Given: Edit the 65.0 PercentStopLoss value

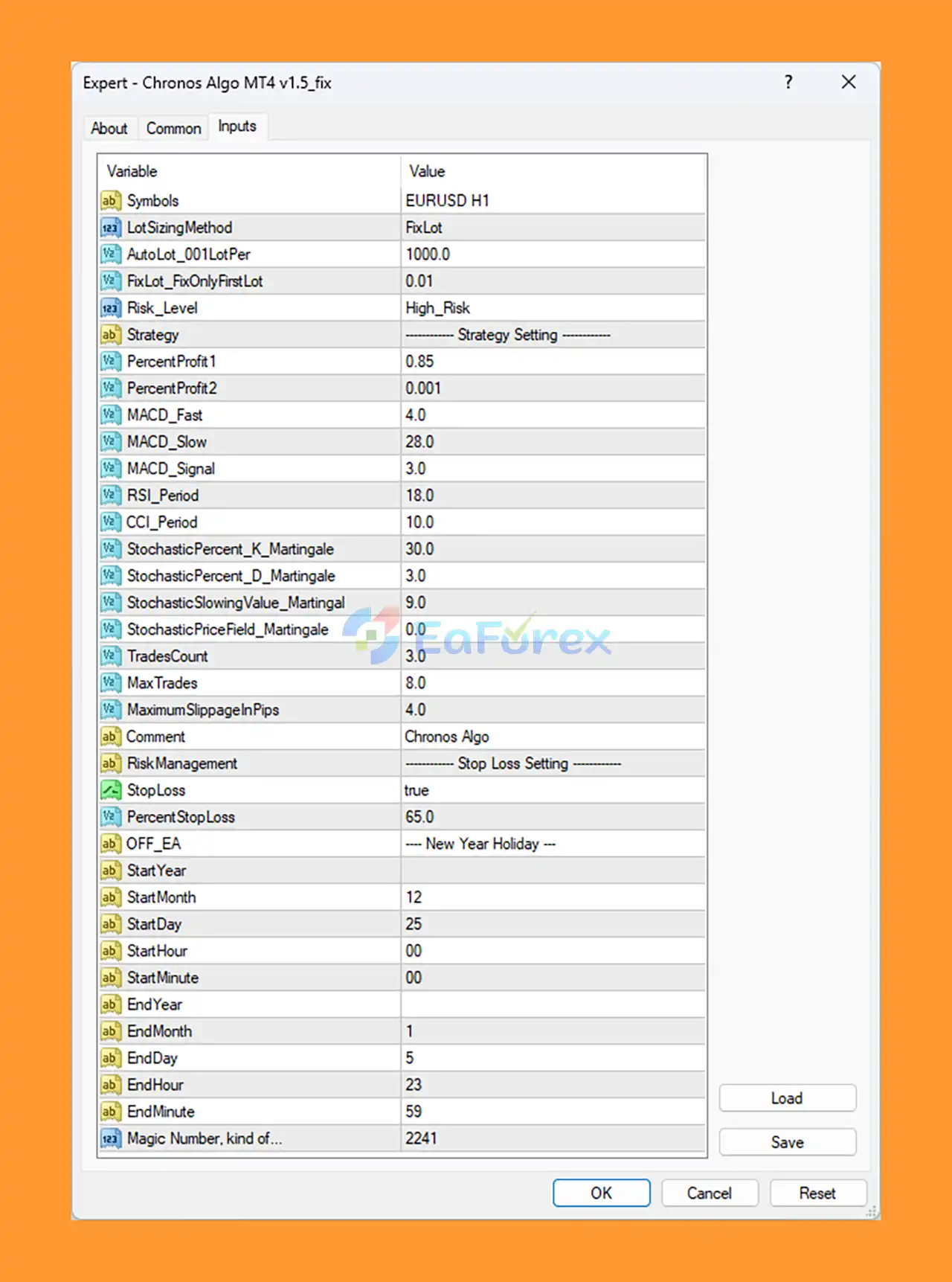Looking at the screenshot, I should click(553, 817).
